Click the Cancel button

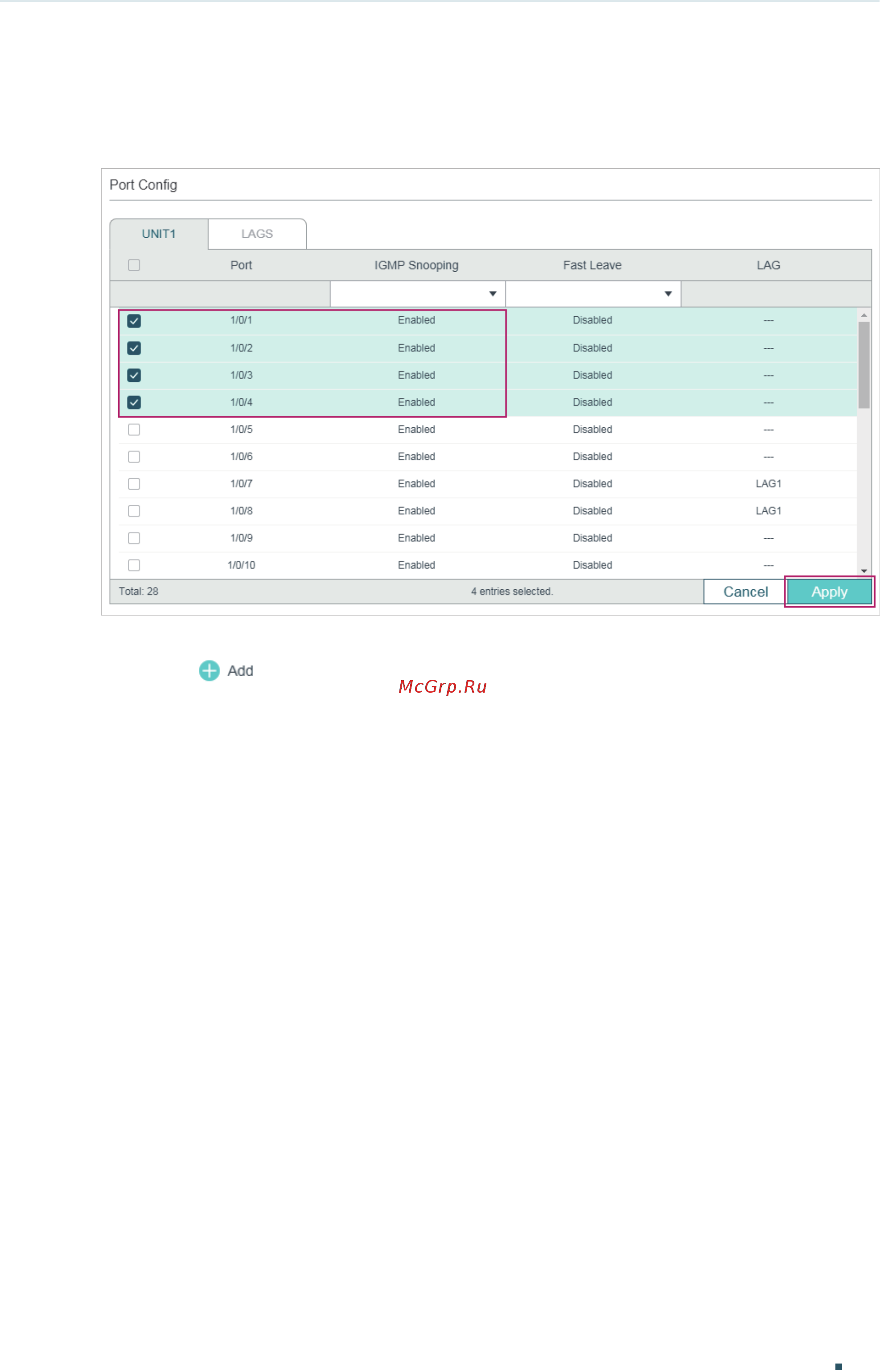pos(745,592)
